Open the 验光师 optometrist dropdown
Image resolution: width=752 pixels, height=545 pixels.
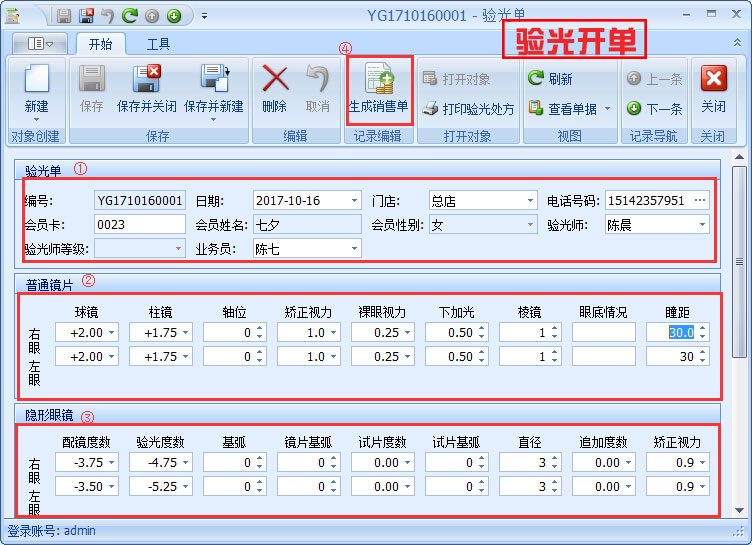click(702, 225)
